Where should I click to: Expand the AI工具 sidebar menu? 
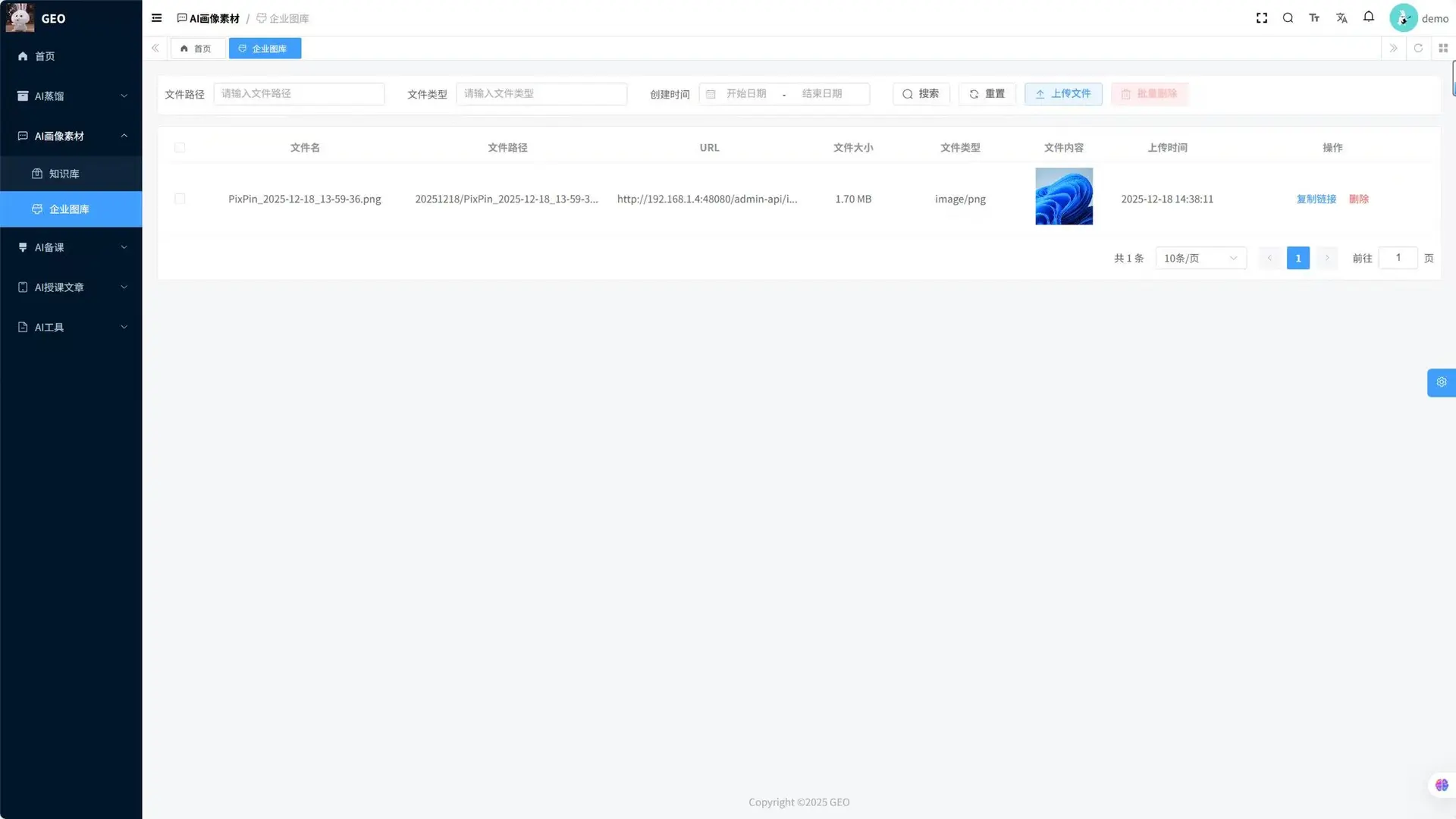click(71, 328)
